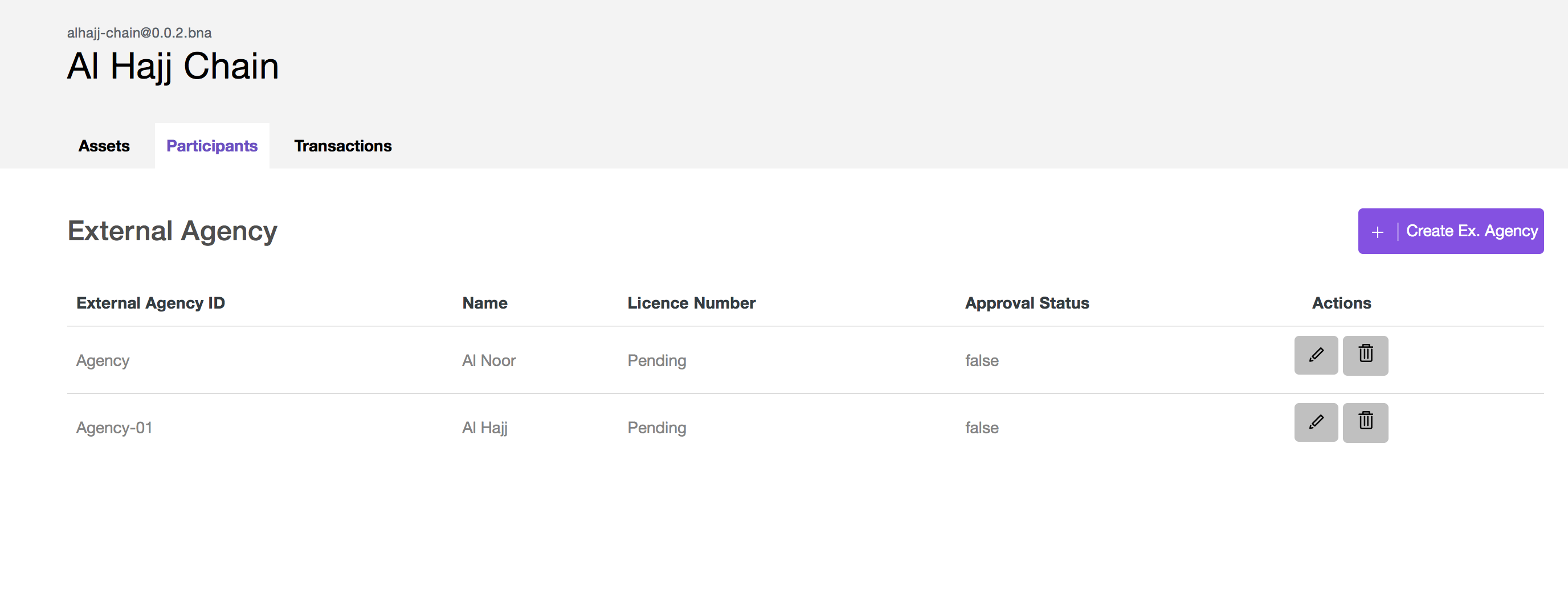Click the alhajj-chain@0.0.2.bna label
This screenshot has width=1568, height=616.
pos(140,33)
